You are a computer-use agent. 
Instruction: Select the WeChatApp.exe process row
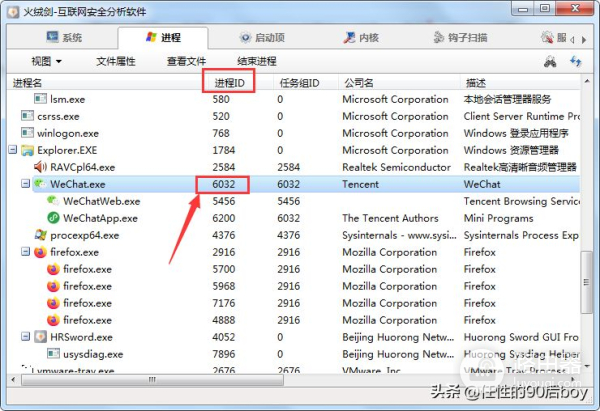click(x=293, y=218)
